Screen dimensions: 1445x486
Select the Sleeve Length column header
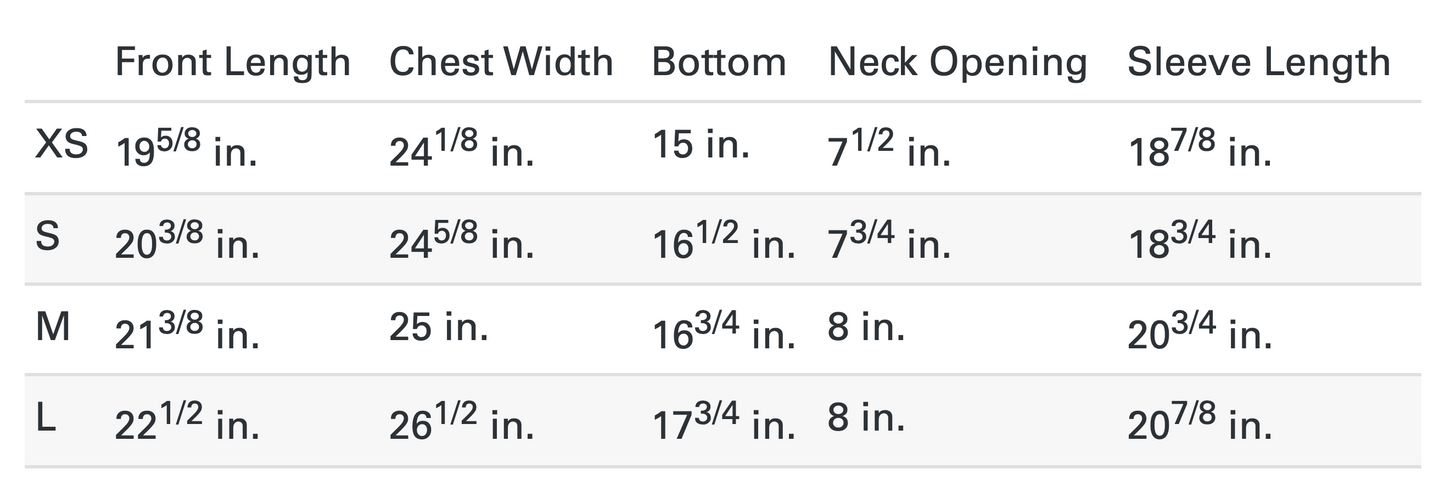pyautogui.click(x=1259, y=62)
